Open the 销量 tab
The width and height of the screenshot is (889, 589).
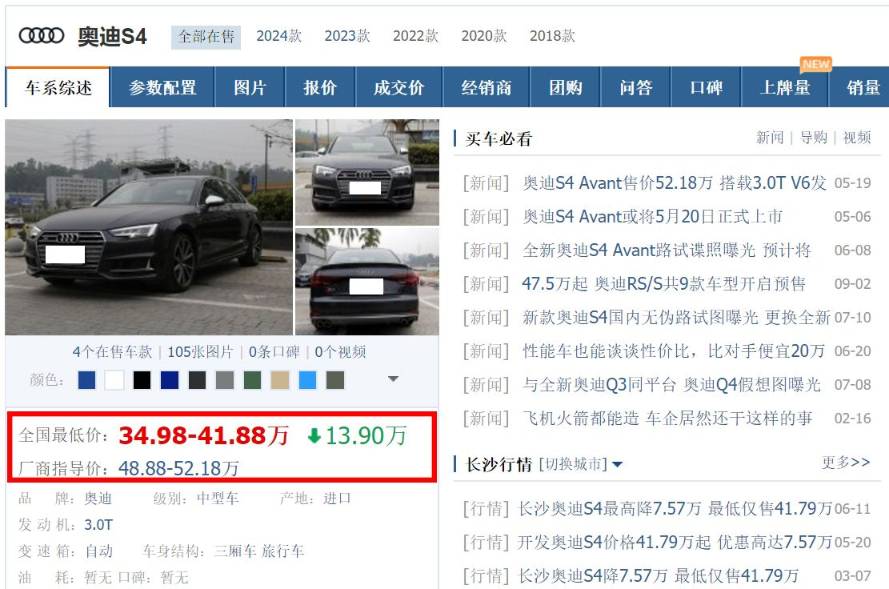point(859,87)
